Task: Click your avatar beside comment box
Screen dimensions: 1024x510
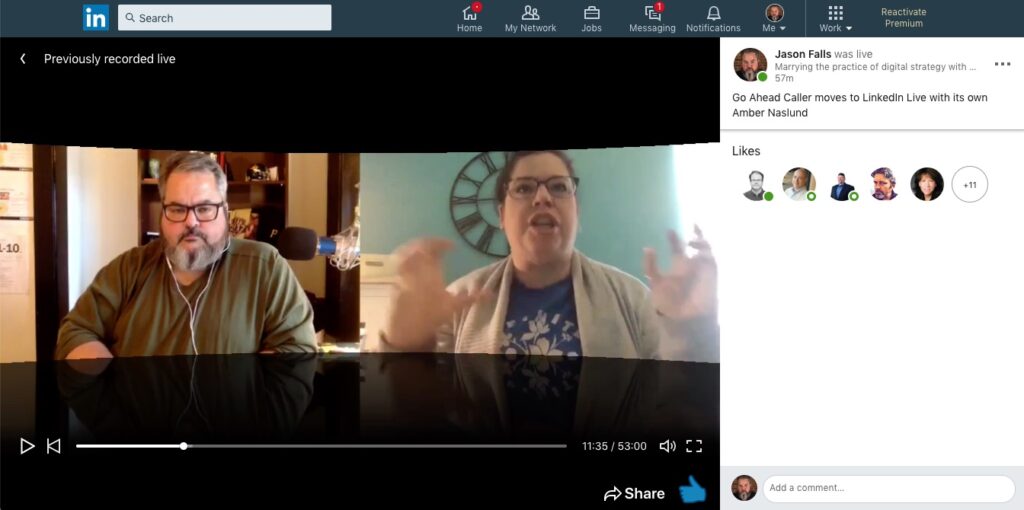Action: coord(744,488)
